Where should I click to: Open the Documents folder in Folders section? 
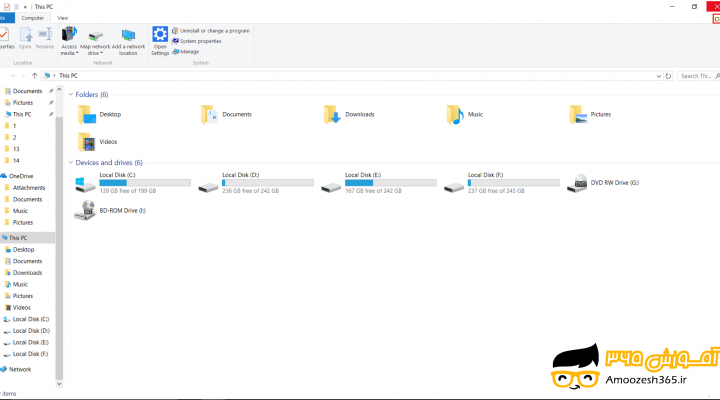point(209,114)
